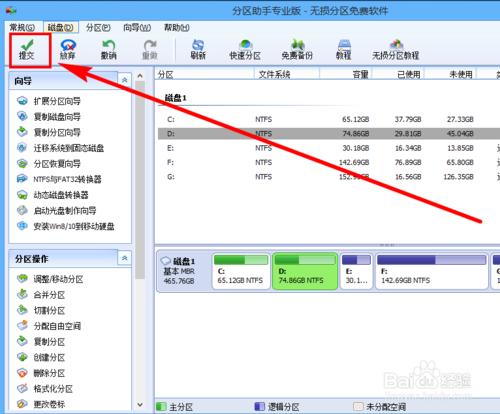The image size is (500, 414).
Task: Sort by the 分区 column header
Action: (204, 74)
